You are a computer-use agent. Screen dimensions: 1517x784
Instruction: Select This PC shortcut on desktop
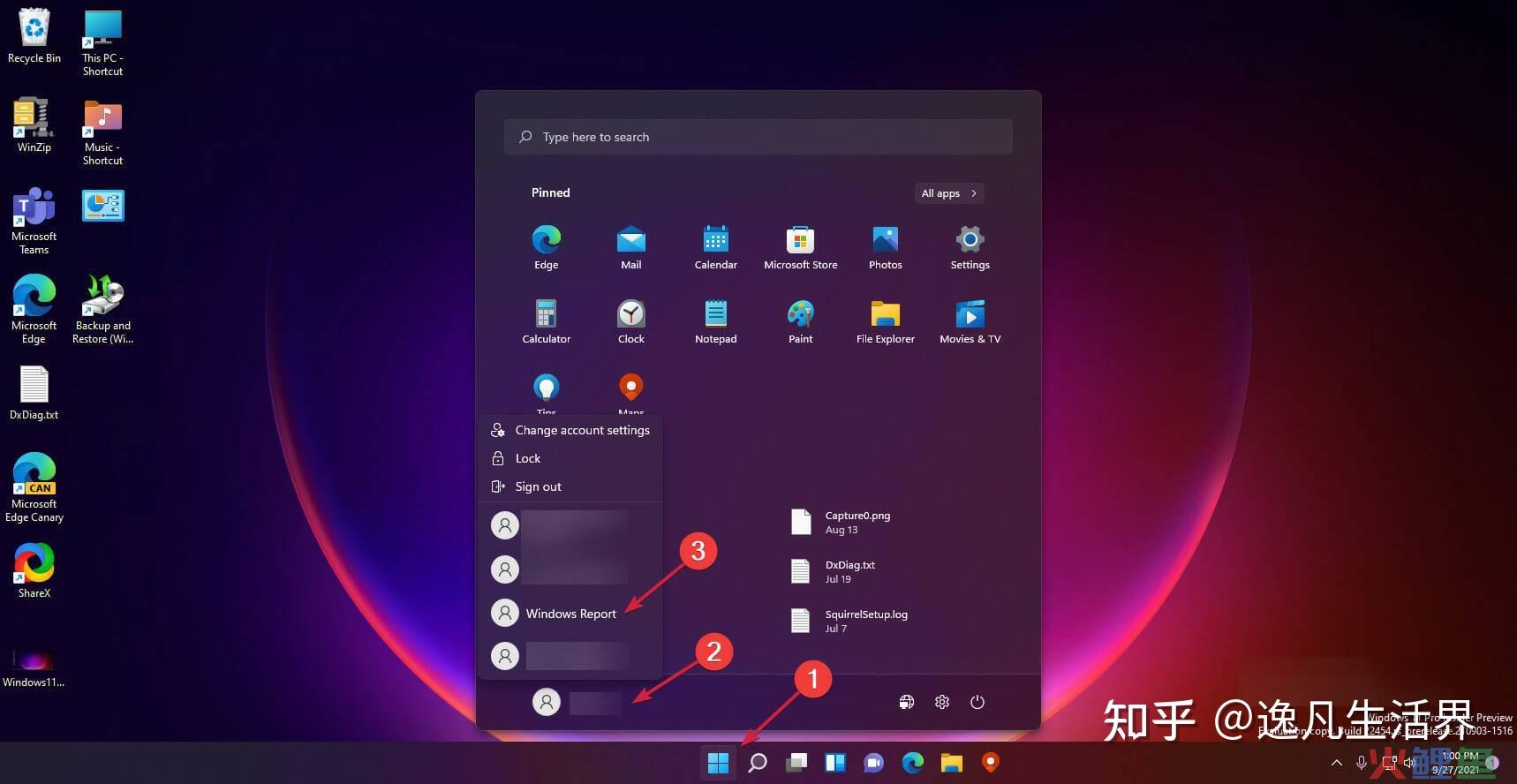[102, 43]
